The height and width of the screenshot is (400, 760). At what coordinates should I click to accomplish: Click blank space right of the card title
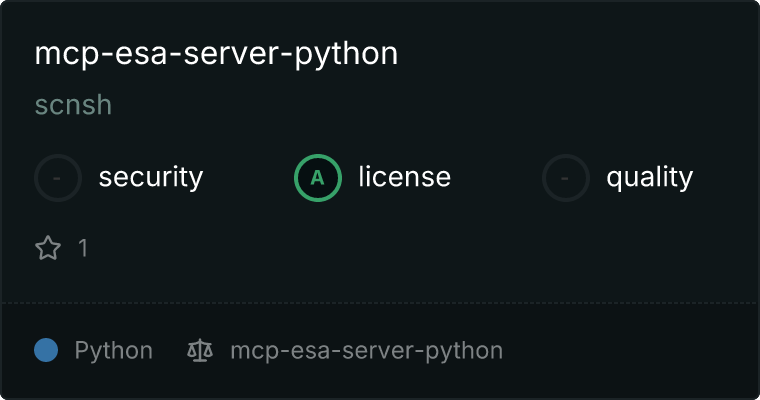pos(580,54)
